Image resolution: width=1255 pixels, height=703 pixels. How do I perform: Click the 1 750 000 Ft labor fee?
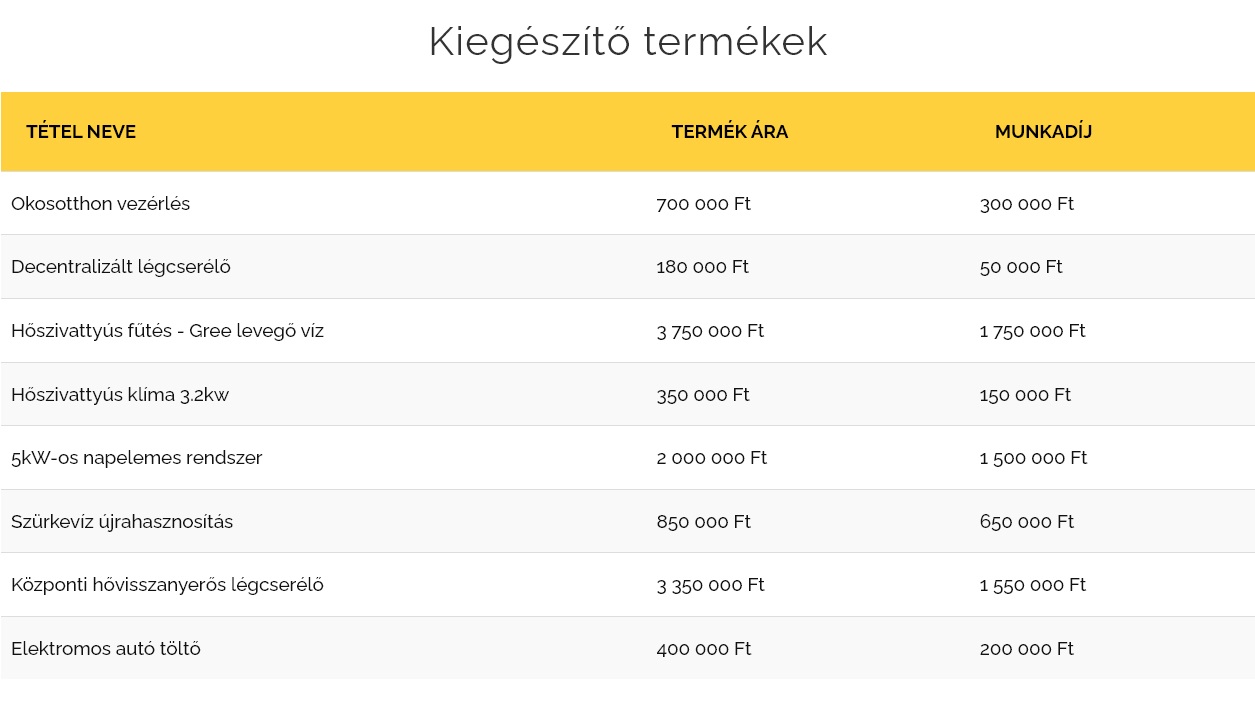pyautogui.click(x=1032, y=331)
